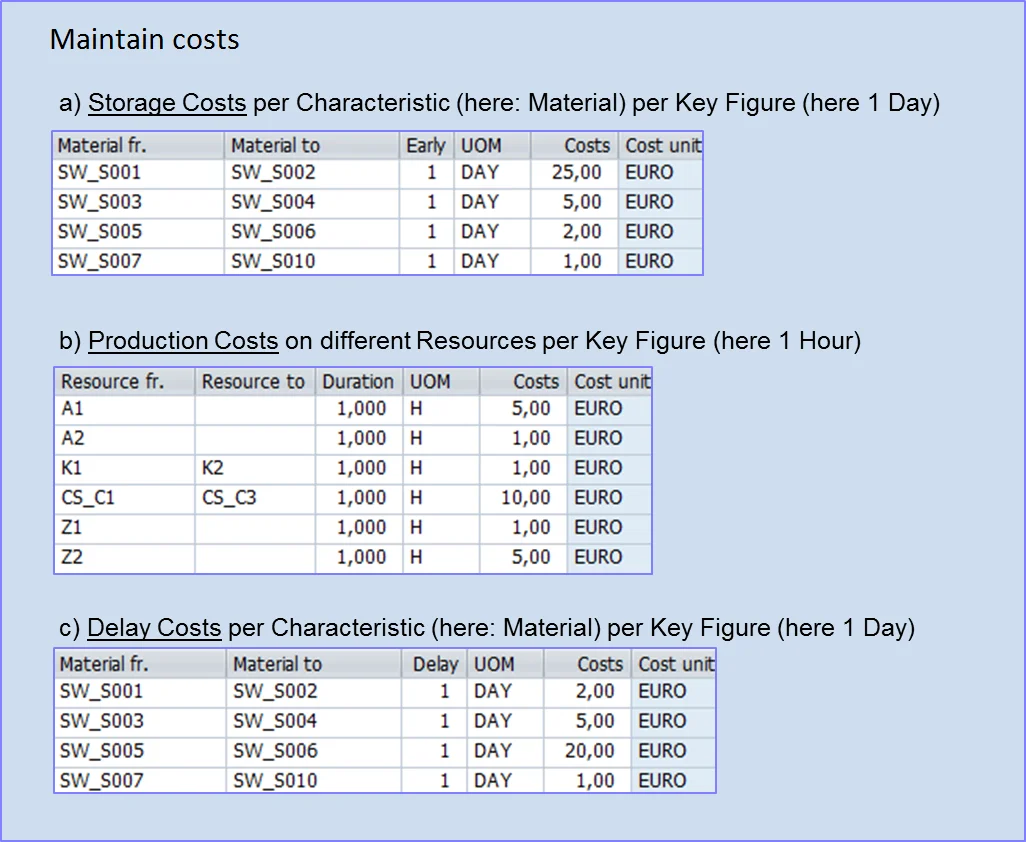Select EURO unit in delay row SW_S005
The width and height of the screenshot is (1026, 842).
pos(674,750)
